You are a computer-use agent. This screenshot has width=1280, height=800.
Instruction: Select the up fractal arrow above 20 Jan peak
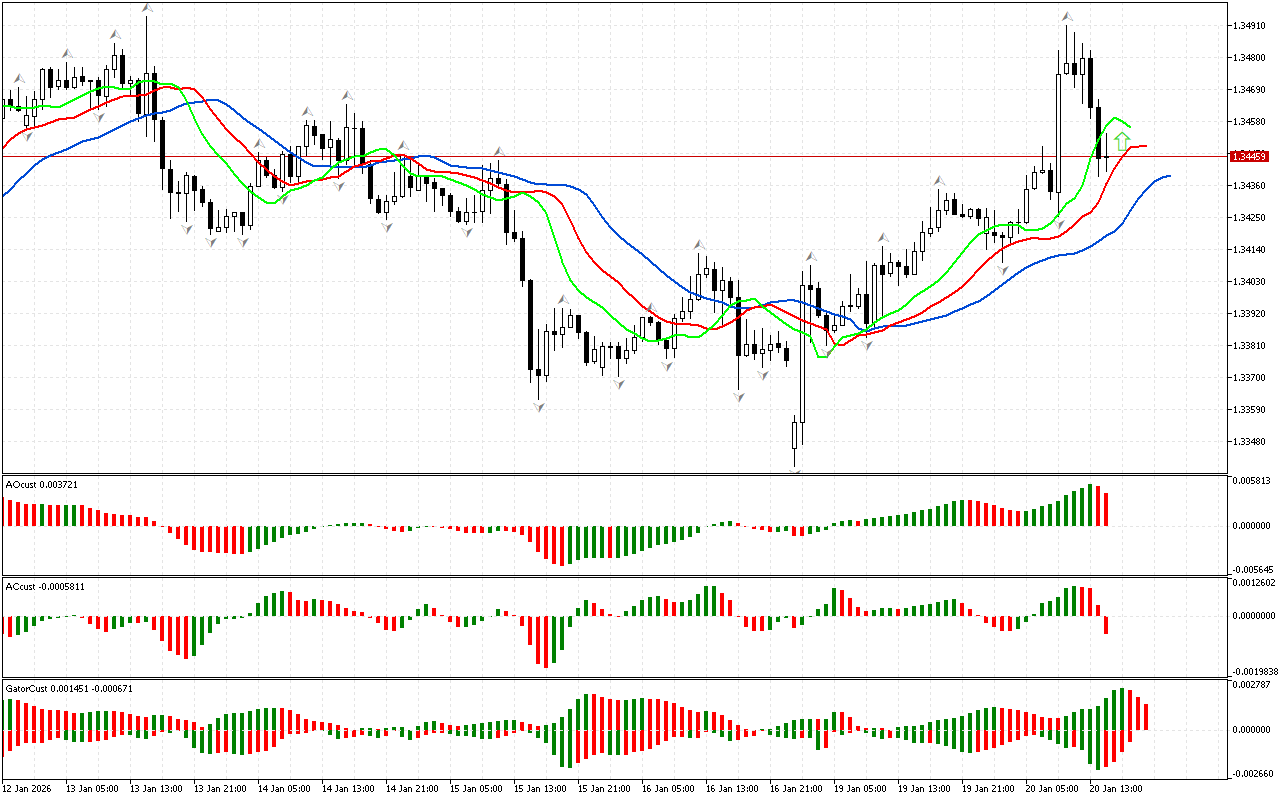click(x=1068, y=17)
